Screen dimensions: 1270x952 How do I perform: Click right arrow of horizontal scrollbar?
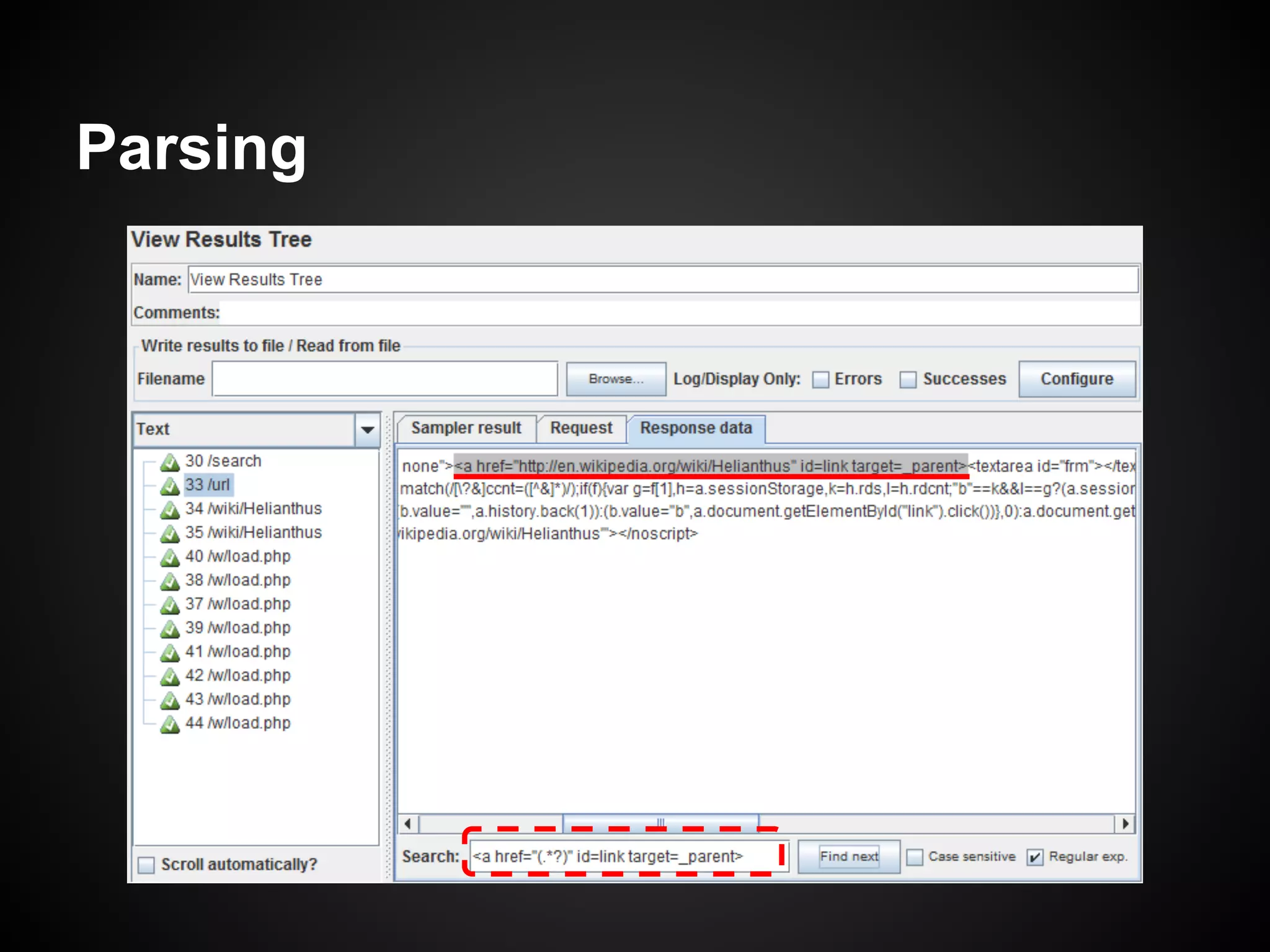(x=1125, y=824)
